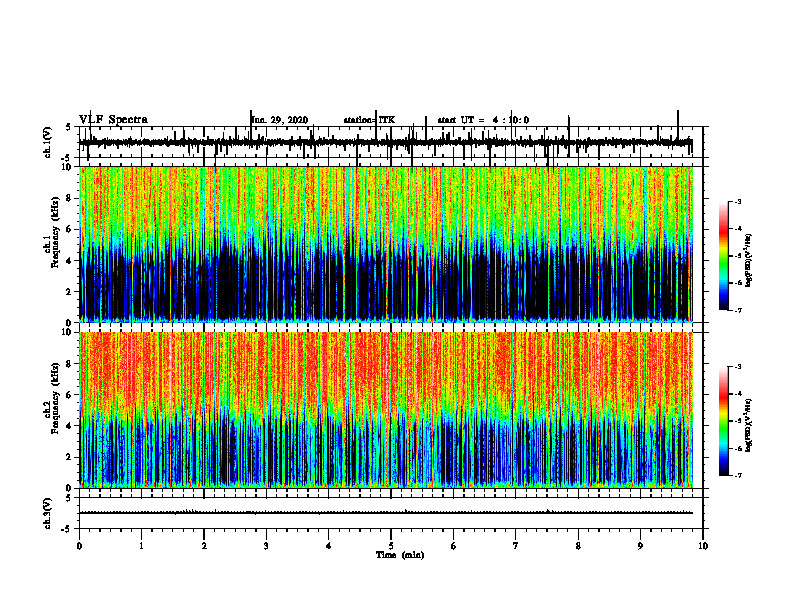Click the ch.1 spectrogram color scale bar
The height and width of the screenshot is (612, 792).
coord(723,256)
